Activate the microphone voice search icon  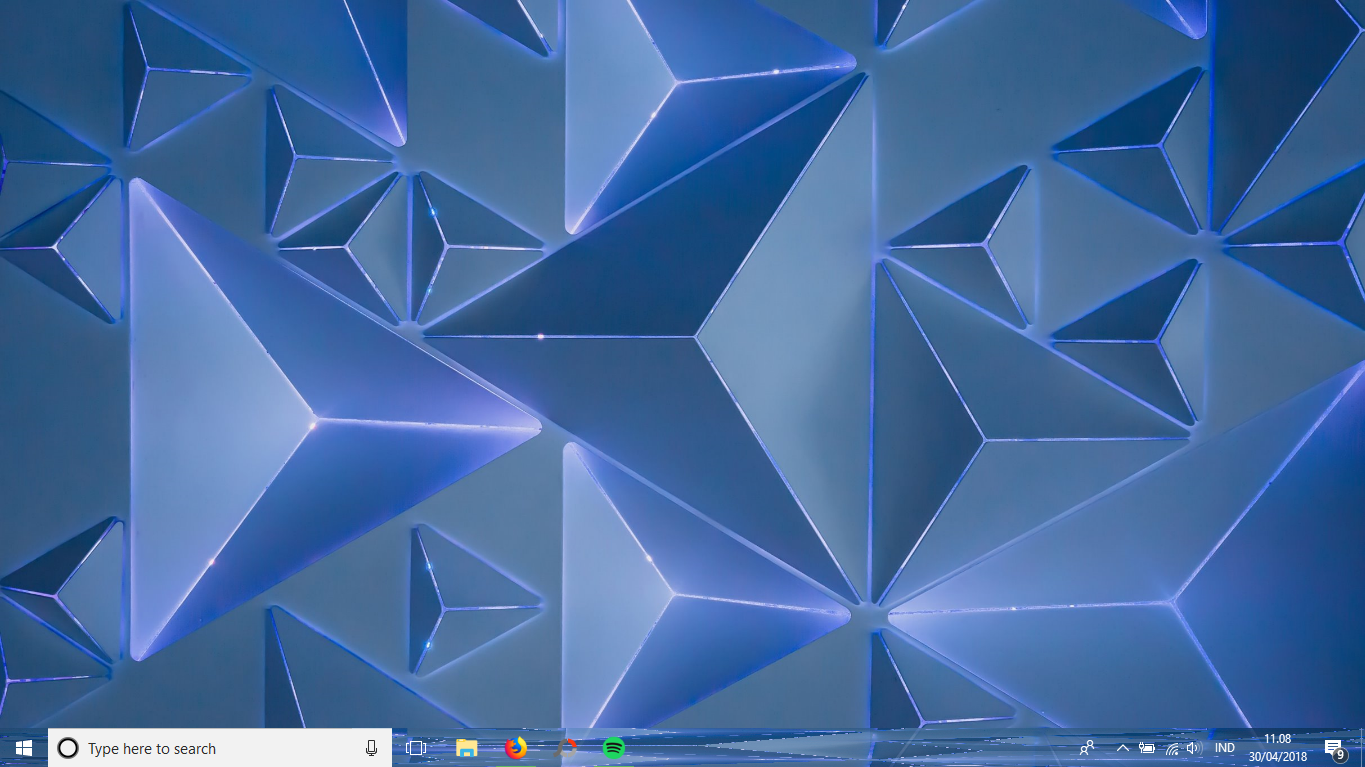(x=371, y=748)
